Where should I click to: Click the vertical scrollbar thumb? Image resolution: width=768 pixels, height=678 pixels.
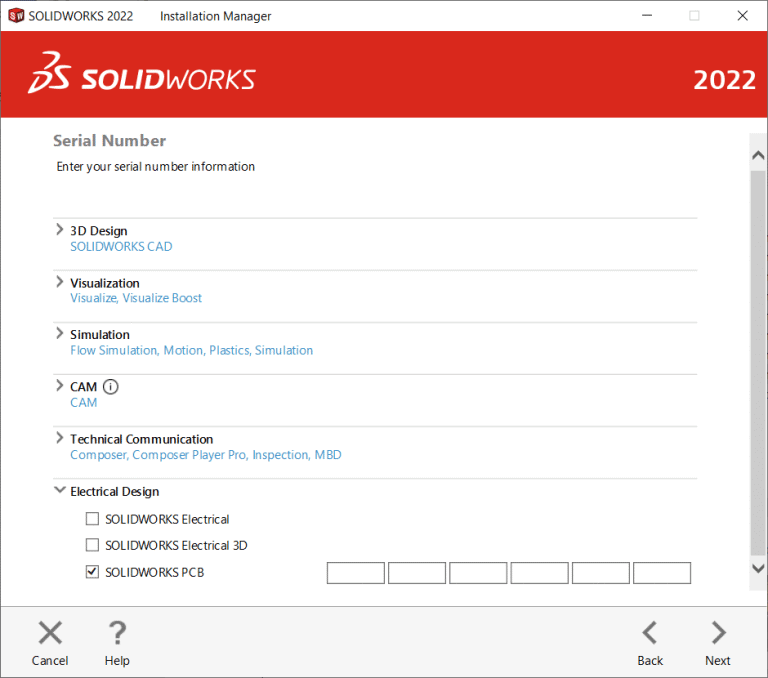758,363
